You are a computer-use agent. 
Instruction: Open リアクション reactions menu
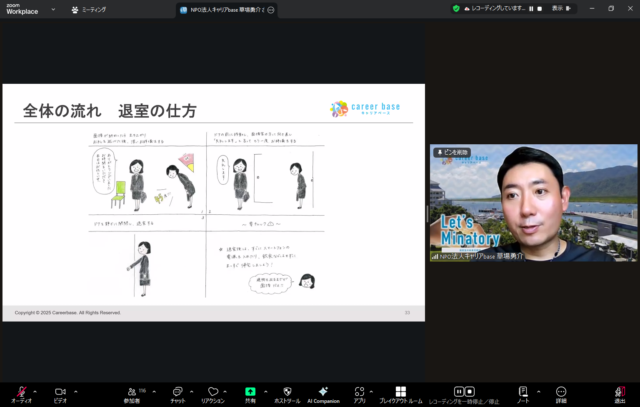coord(212,392)
